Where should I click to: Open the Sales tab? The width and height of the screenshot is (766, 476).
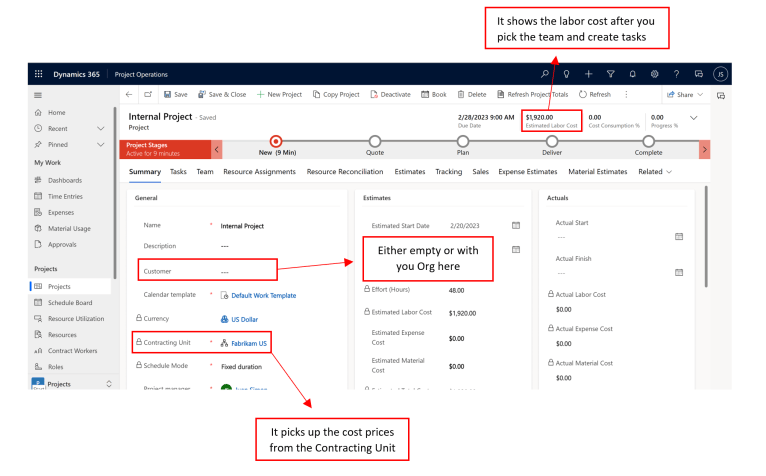[481, 172]
